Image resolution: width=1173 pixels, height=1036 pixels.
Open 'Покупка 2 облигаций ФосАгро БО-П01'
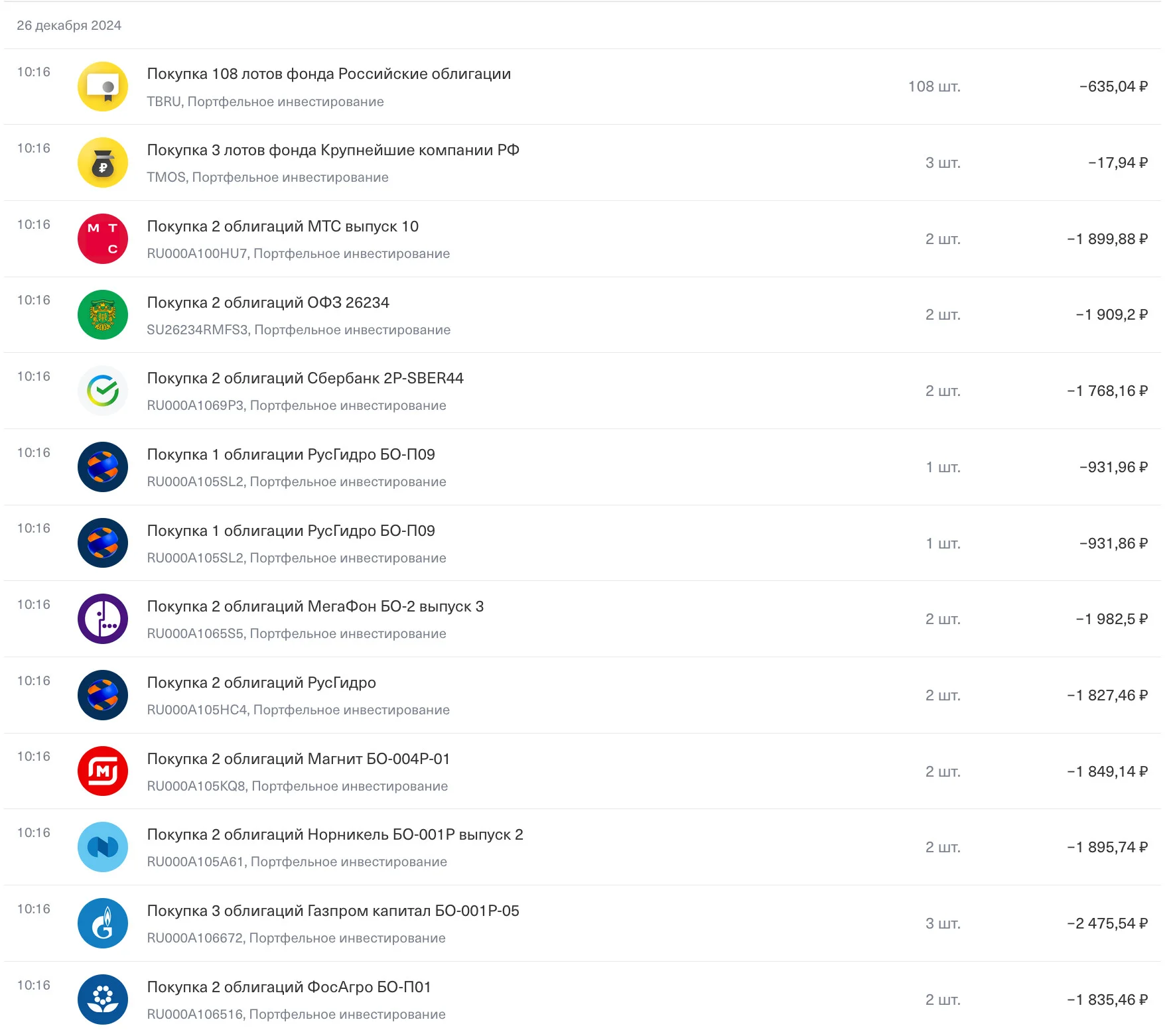289,987
